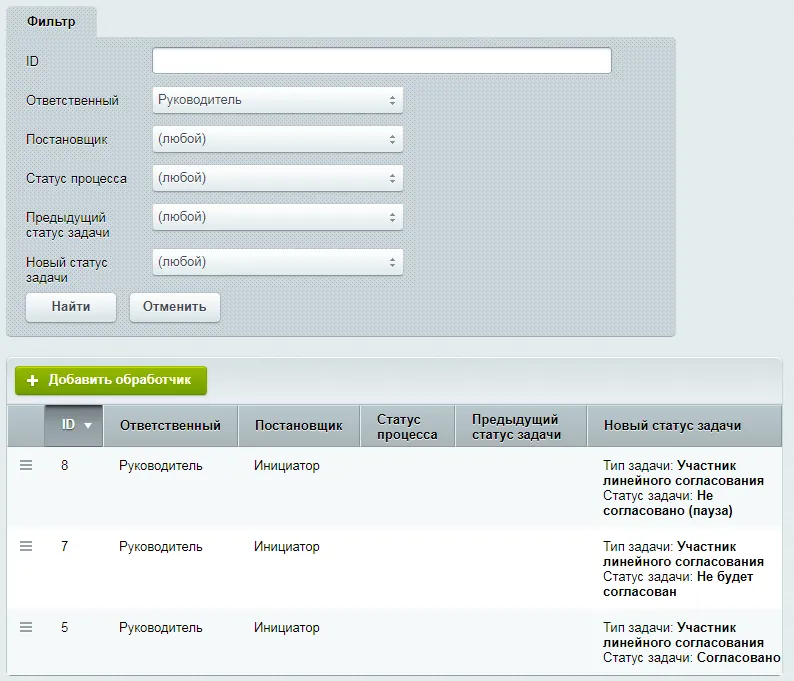The image size is (794, 681).
Task: Click Предыдущий статус задачи column header
Action: [x=516, y=426]
